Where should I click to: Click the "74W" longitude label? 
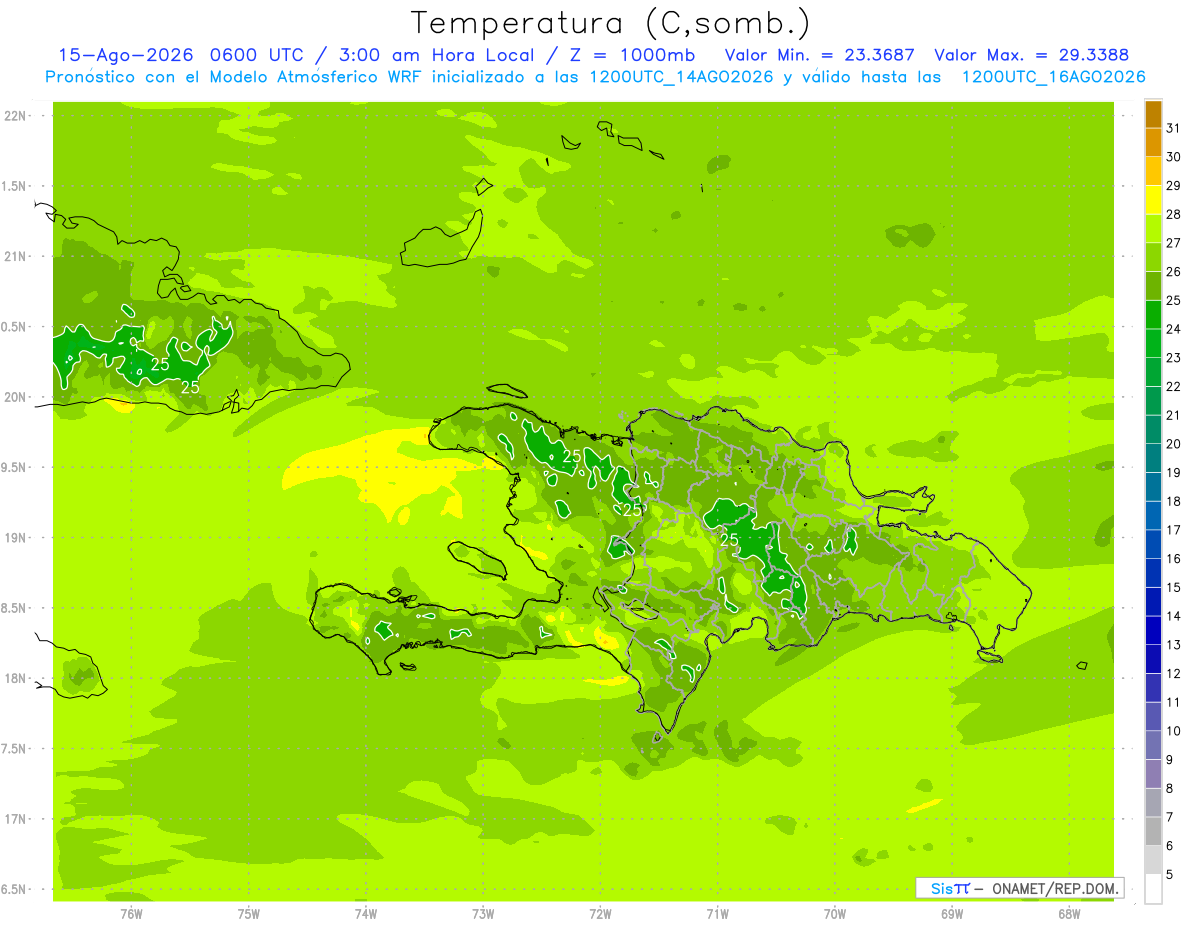365,914
